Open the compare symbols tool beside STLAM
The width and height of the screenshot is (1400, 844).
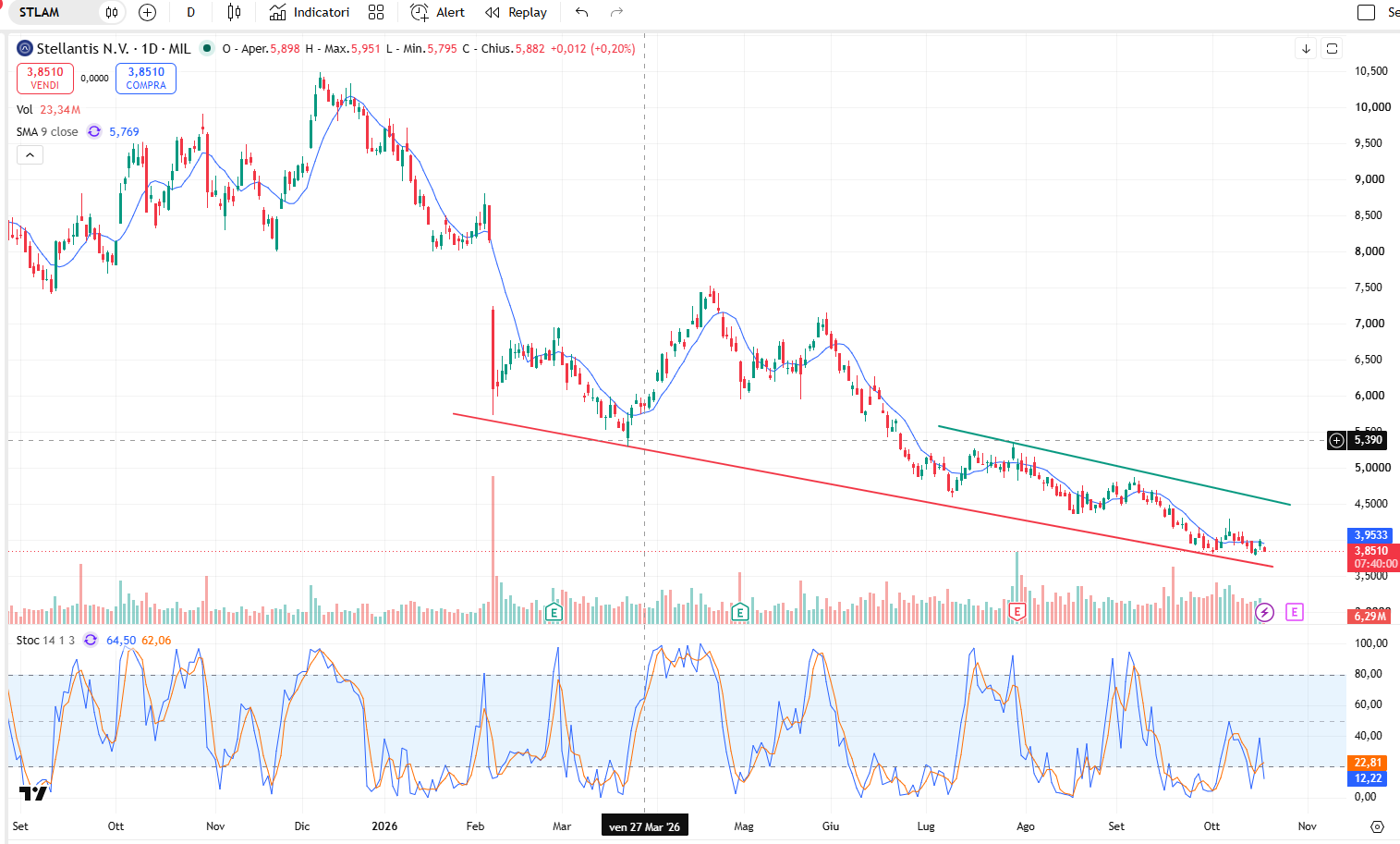112,12
